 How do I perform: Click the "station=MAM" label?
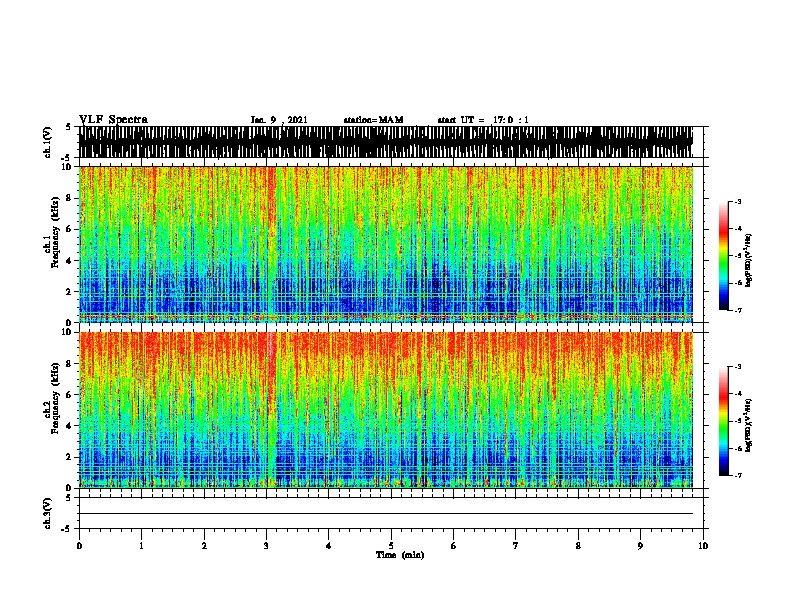373,120
